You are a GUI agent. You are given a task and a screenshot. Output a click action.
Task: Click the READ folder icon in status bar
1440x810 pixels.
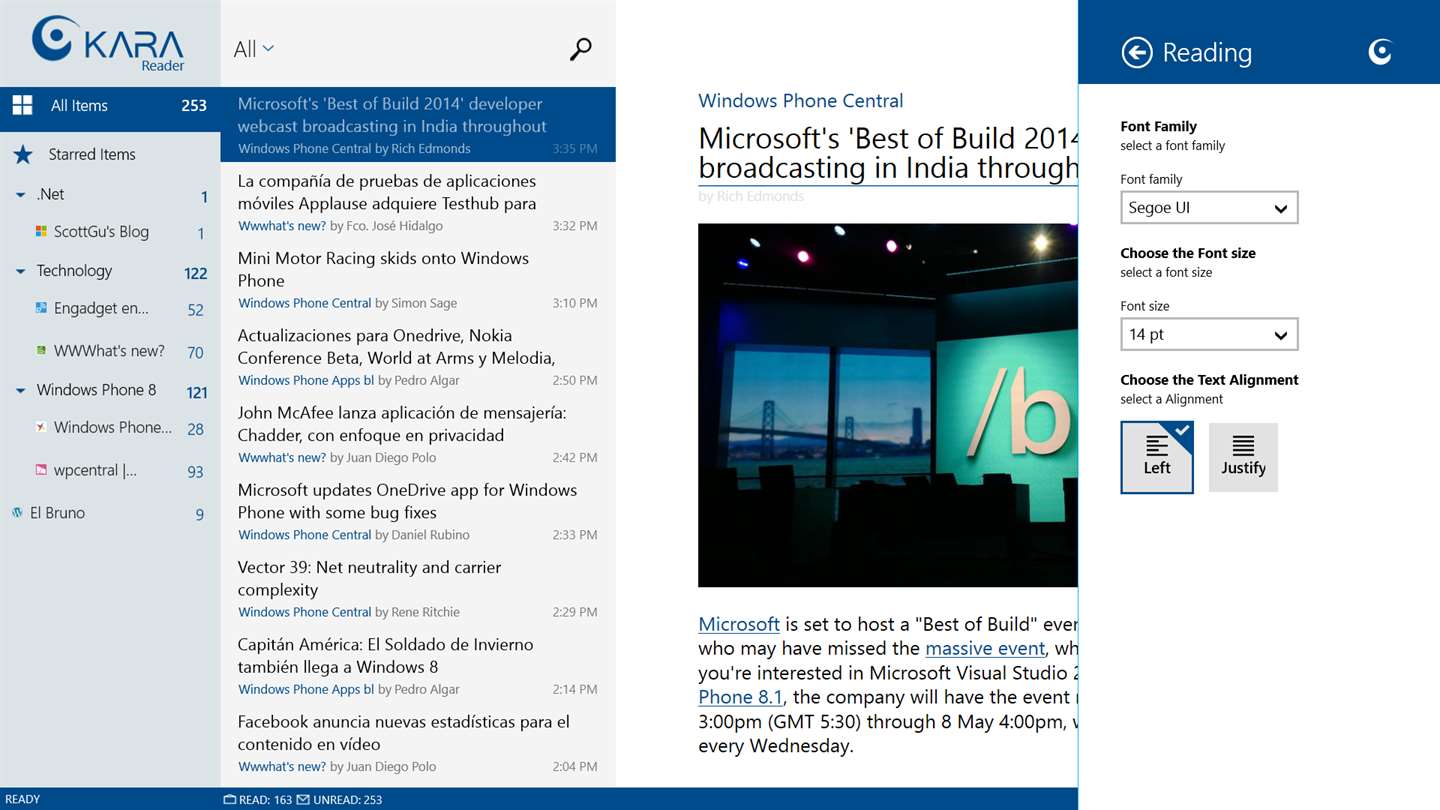229,799
